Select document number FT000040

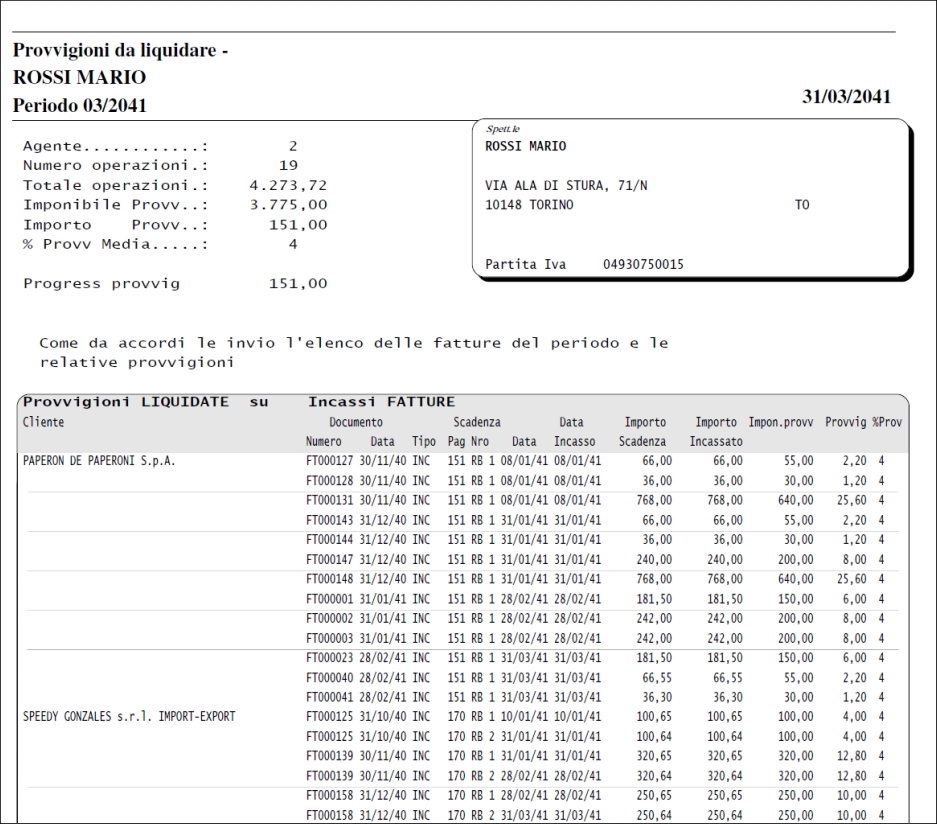click(x=329, y=678)
